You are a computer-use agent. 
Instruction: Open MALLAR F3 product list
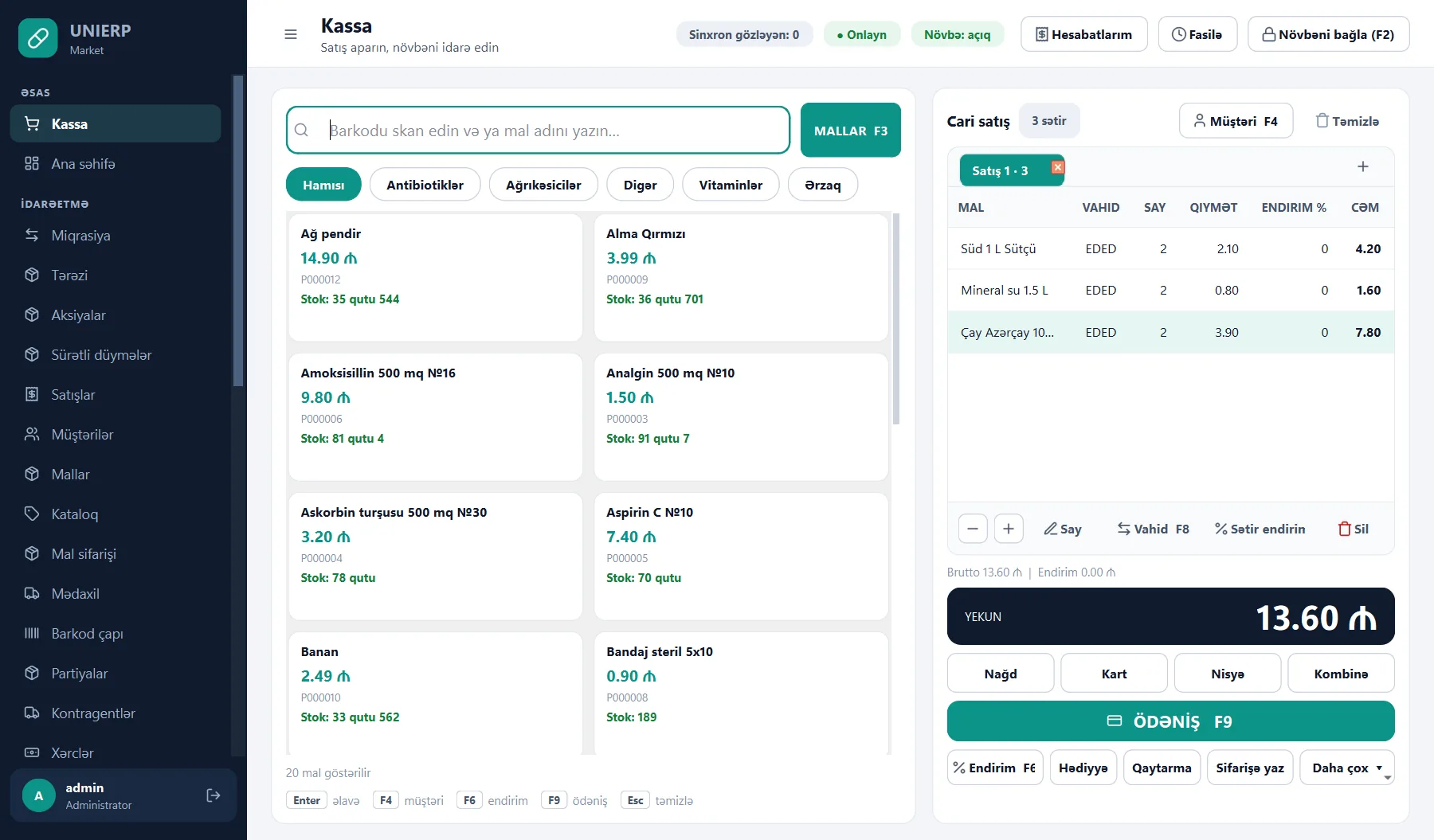(851, 130)
